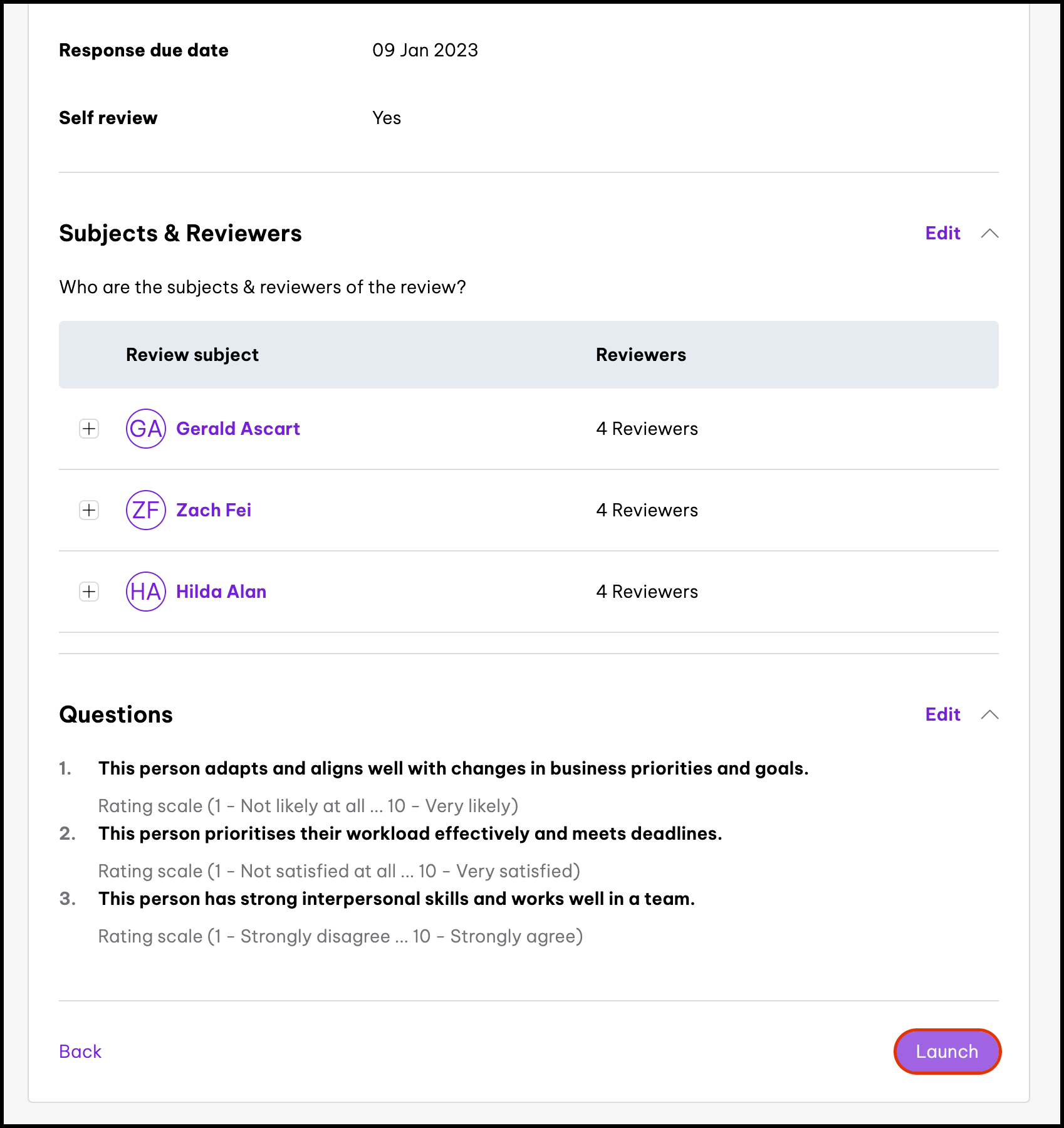Click Gerald Ascart's GA avatar icon
This screenshot has height=1128, width=1064.
click(x=145, y=429)
